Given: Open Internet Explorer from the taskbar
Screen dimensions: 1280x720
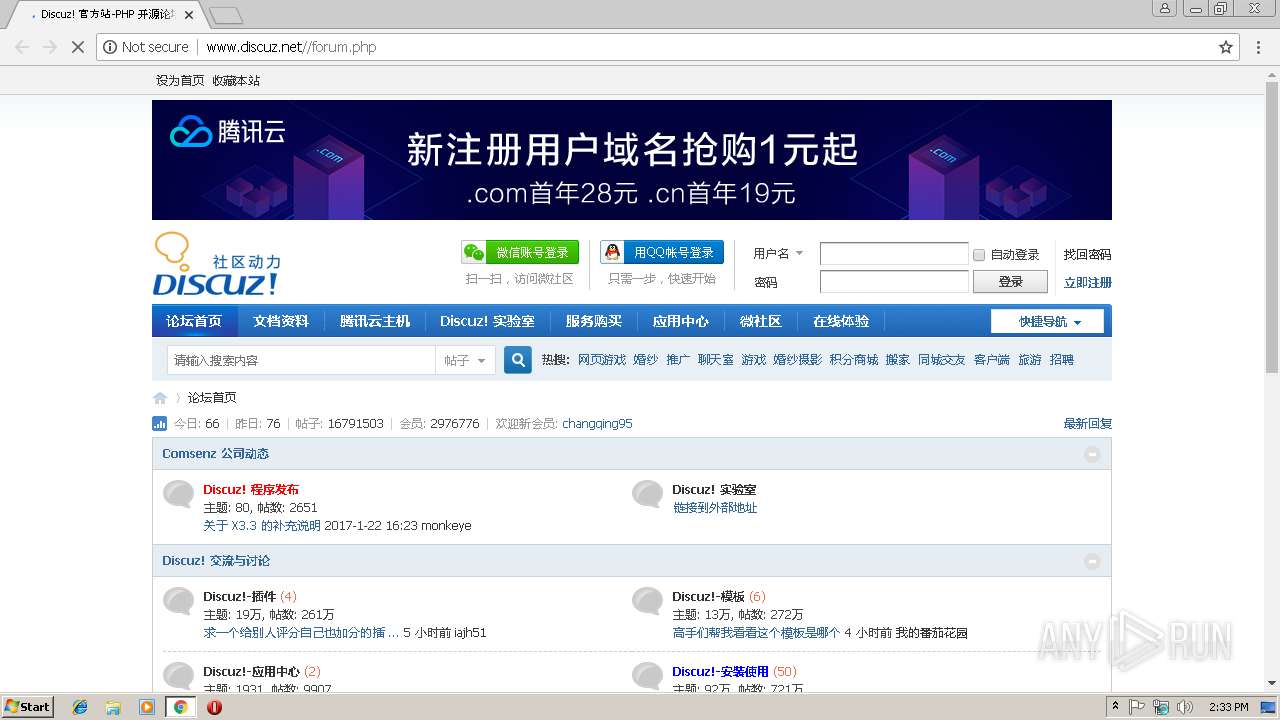Looking at the screenshot, I should point(80,707).
